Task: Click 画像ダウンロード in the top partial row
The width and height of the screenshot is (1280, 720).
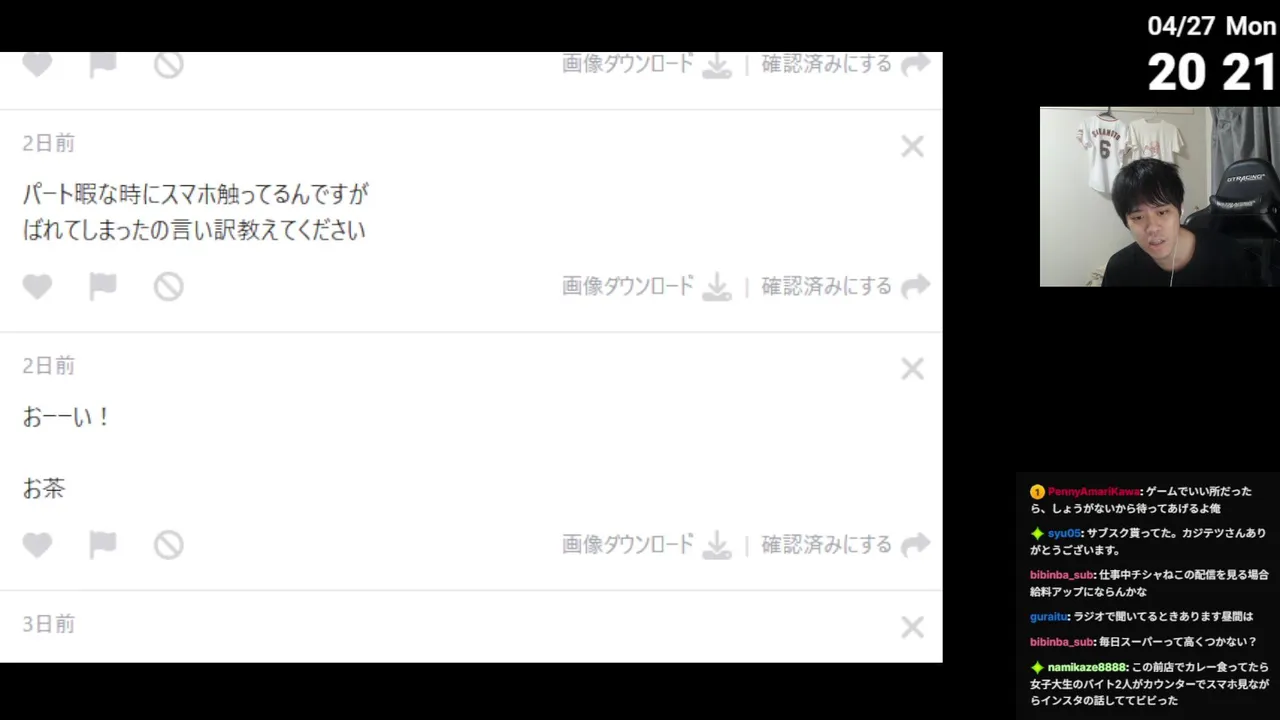Action: (x=647, y=65)
